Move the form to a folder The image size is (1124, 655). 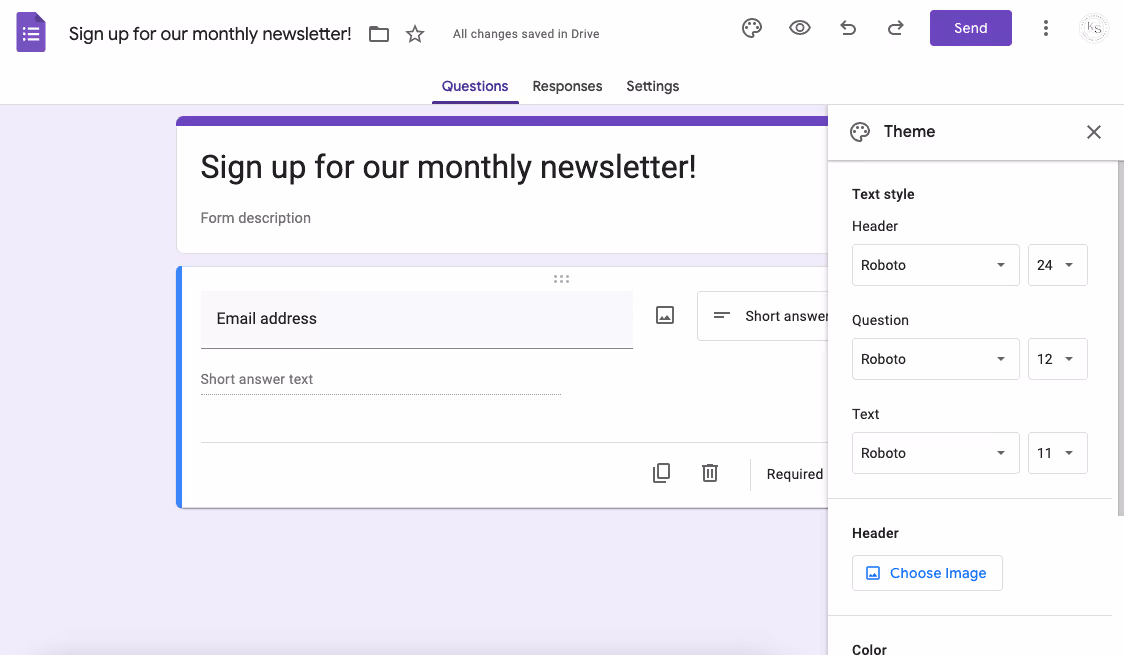click(x=379, y=33)
